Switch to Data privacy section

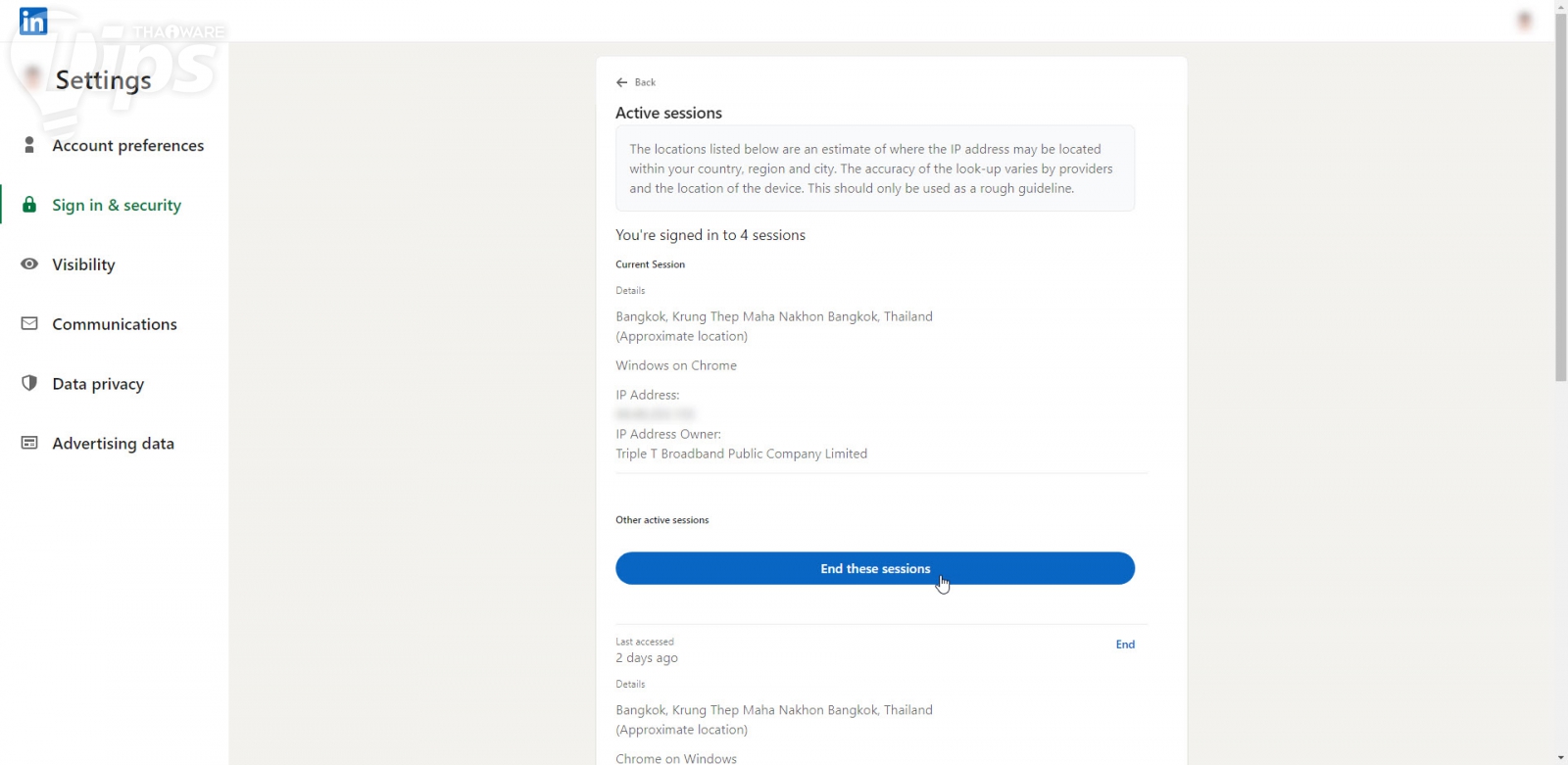(x=98, y=384)
